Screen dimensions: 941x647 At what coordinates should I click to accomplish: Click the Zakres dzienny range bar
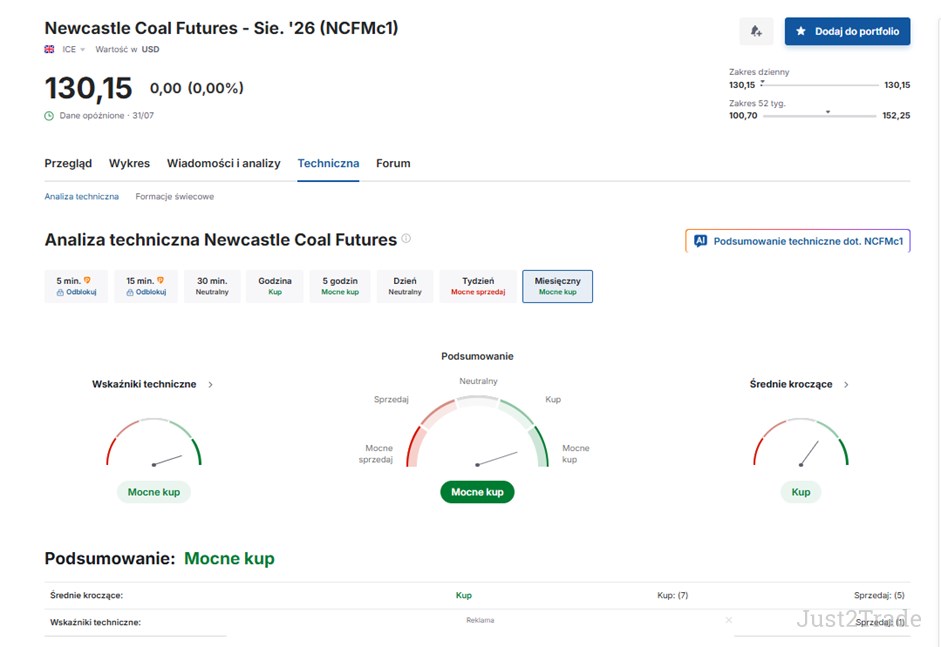click(x=820, y=85)
